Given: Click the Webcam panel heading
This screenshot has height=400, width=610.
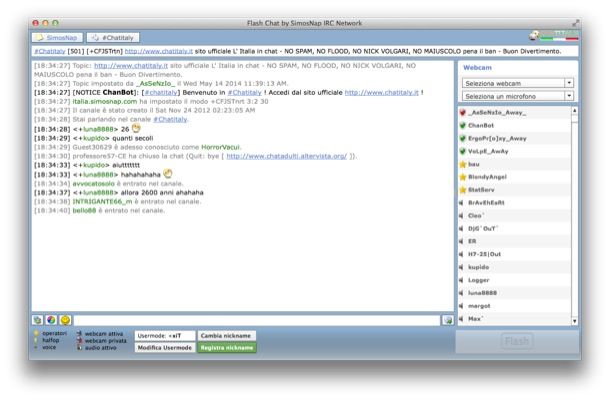Looking at the screenshot, I should pos(477,67).
